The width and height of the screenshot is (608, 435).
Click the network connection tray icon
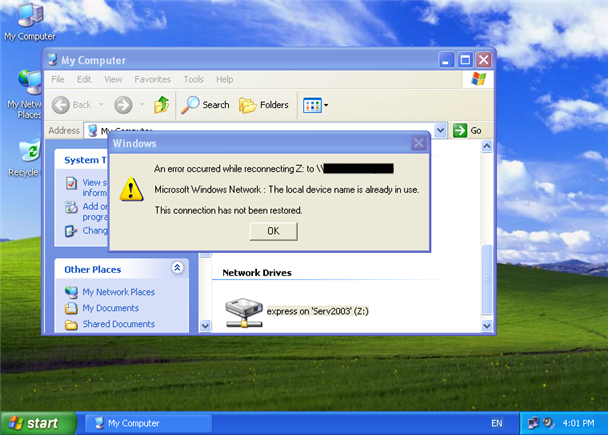533,423
